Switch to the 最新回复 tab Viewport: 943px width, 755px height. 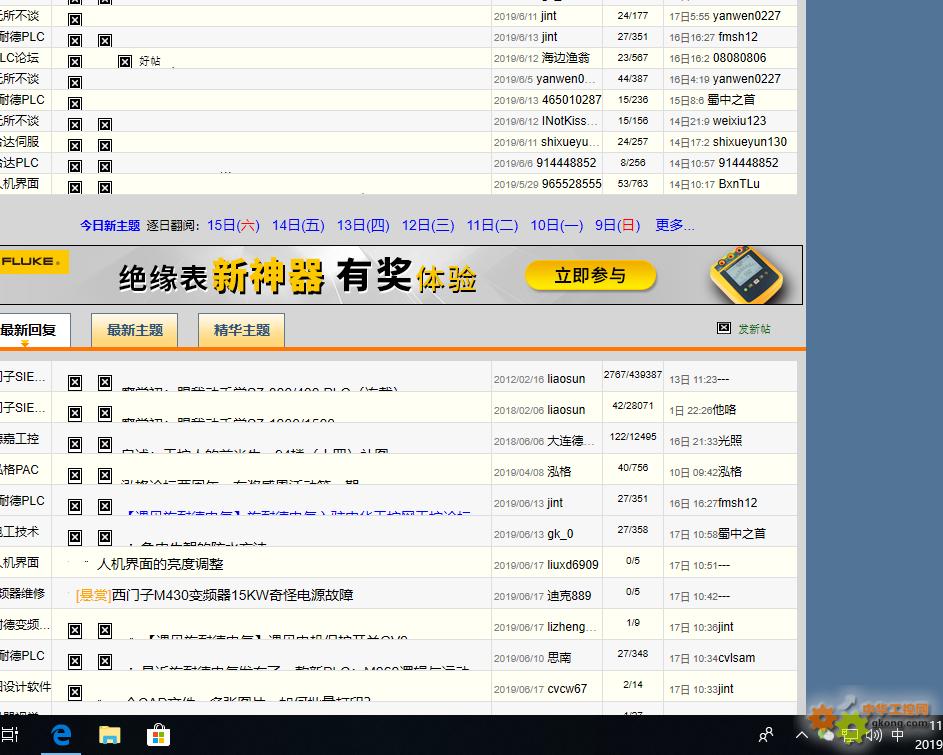click(33, 330)
